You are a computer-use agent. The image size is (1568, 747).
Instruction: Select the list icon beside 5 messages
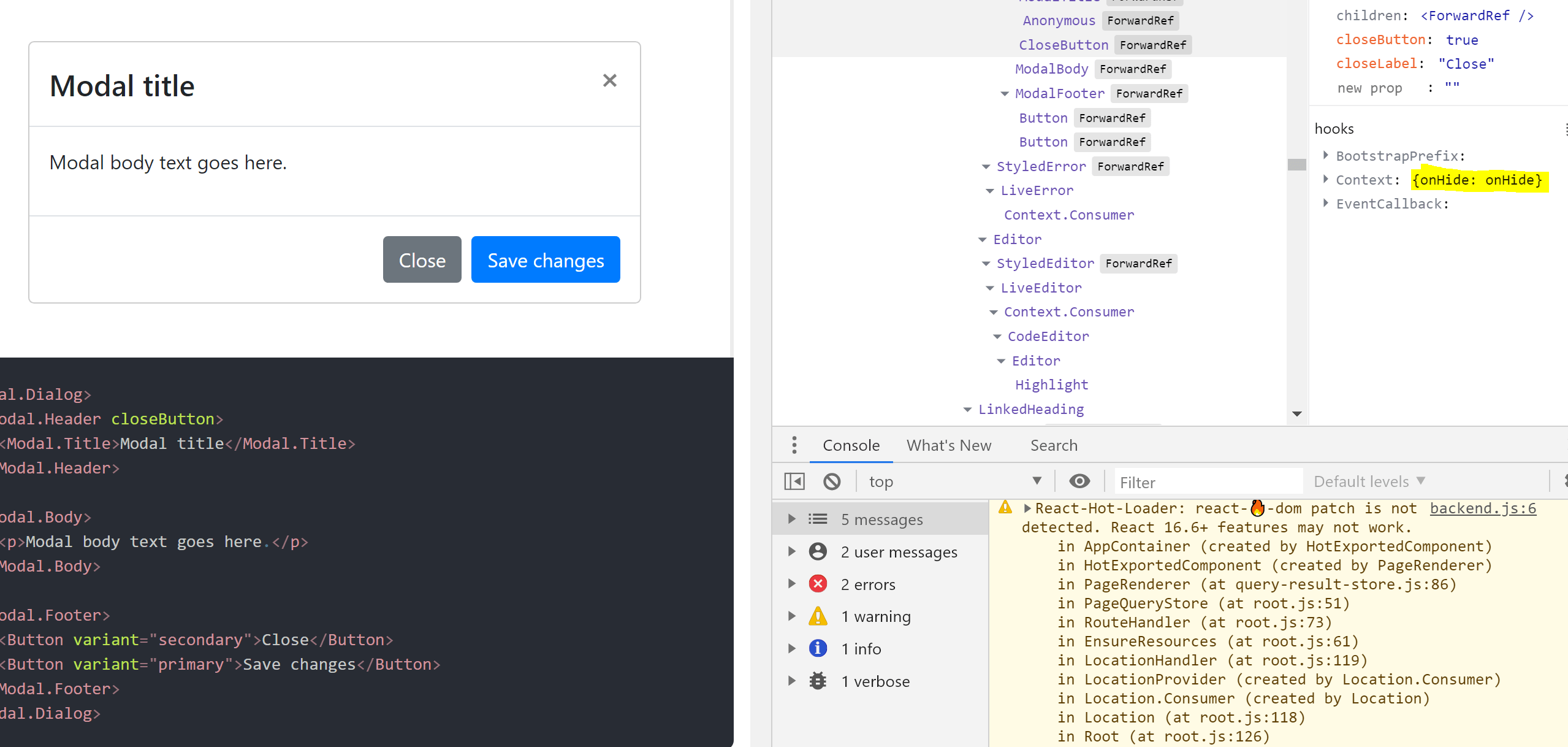pos(818,519)
